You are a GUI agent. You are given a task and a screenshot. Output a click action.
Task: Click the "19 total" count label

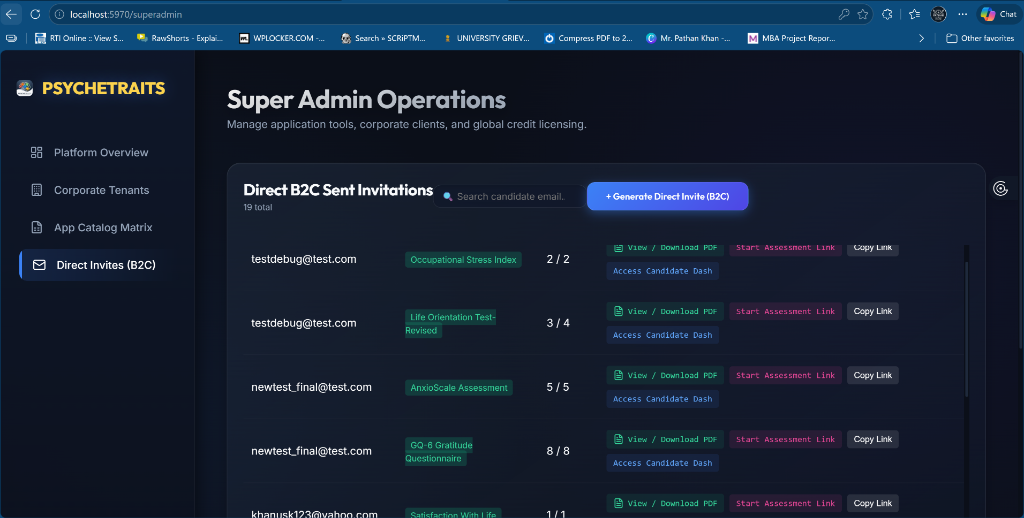click(258, 207)
